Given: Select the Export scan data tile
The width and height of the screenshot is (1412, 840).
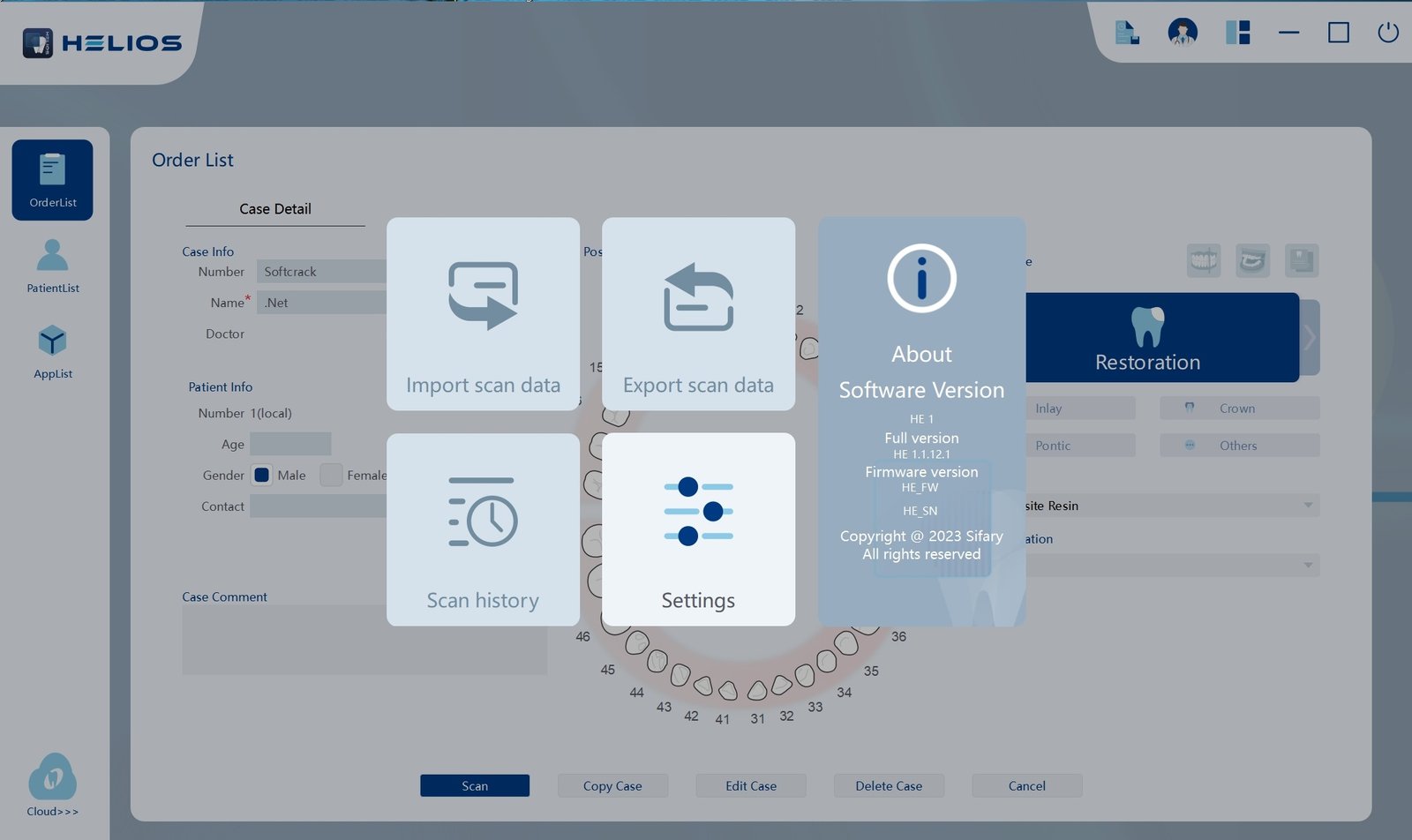Looking at the screenshot, I should pos(698,314).
